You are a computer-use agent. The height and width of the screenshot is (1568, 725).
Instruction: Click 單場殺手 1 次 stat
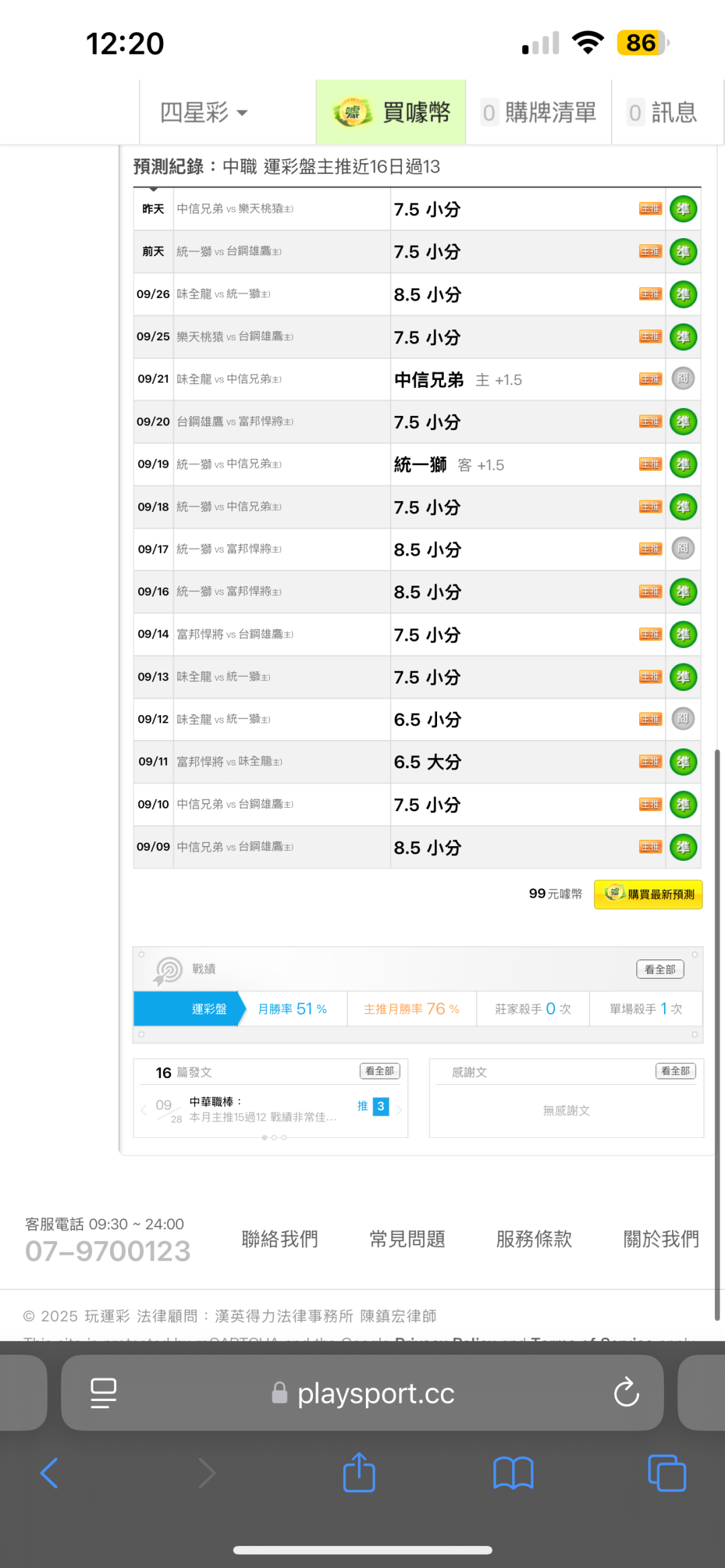click(646, 1009)
